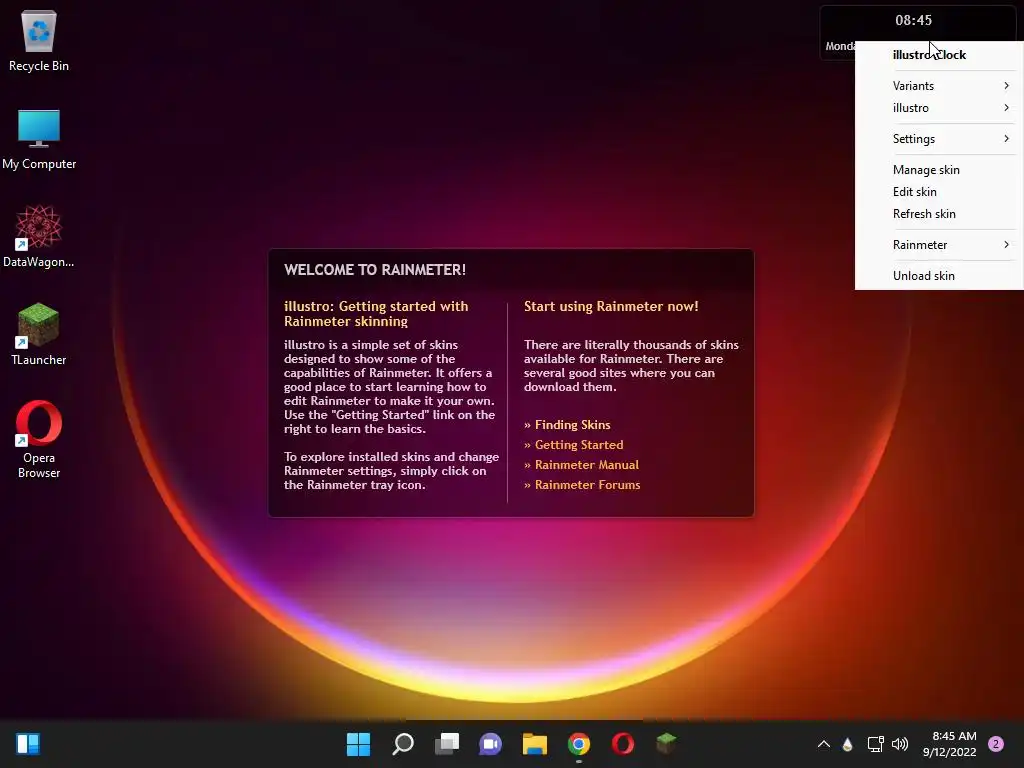
Task: Expand the Rainmeter submenu
Action: click(x=939, y=245)
